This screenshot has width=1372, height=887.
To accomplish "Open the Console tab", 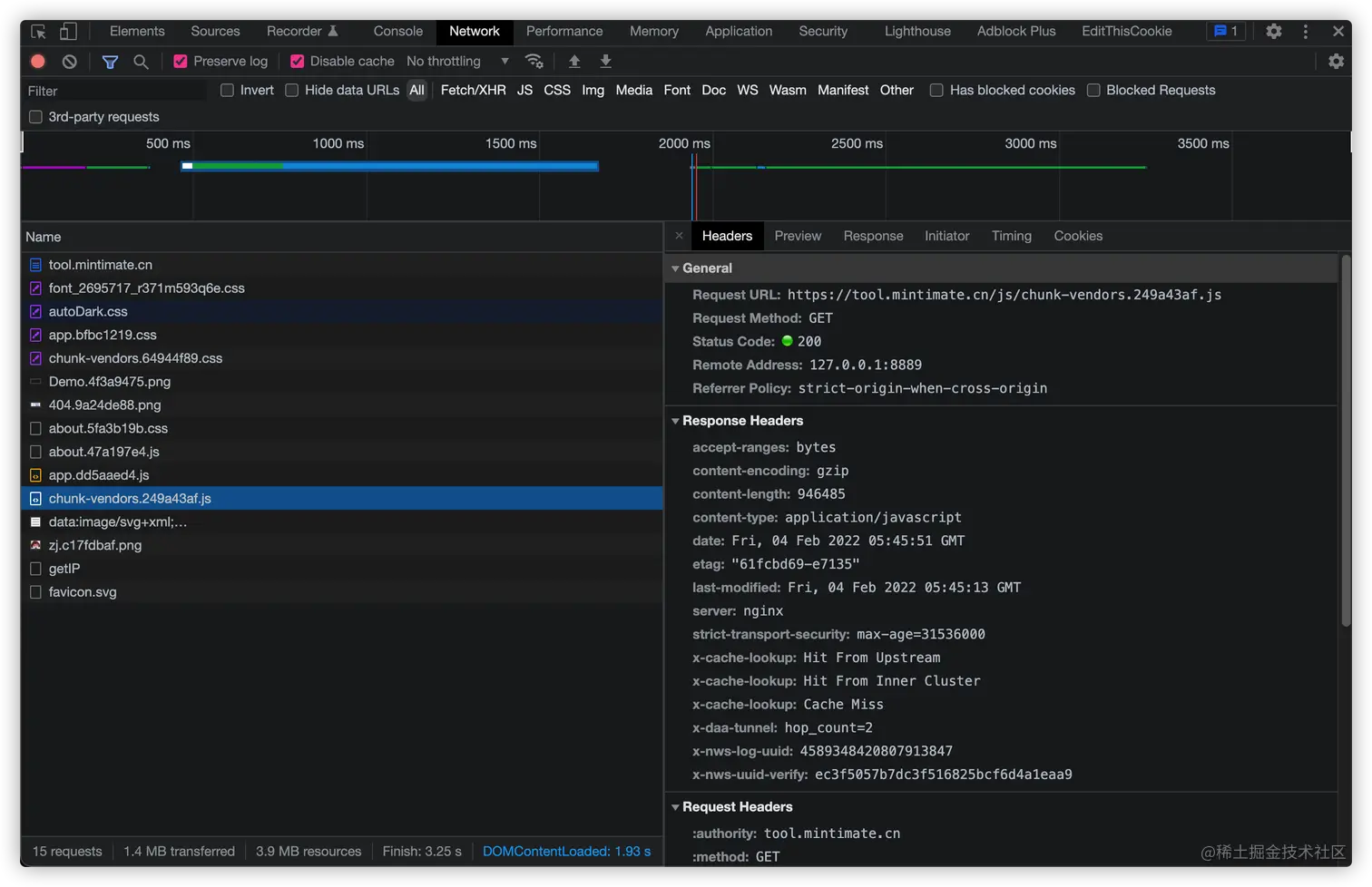I will coord(398,32).
